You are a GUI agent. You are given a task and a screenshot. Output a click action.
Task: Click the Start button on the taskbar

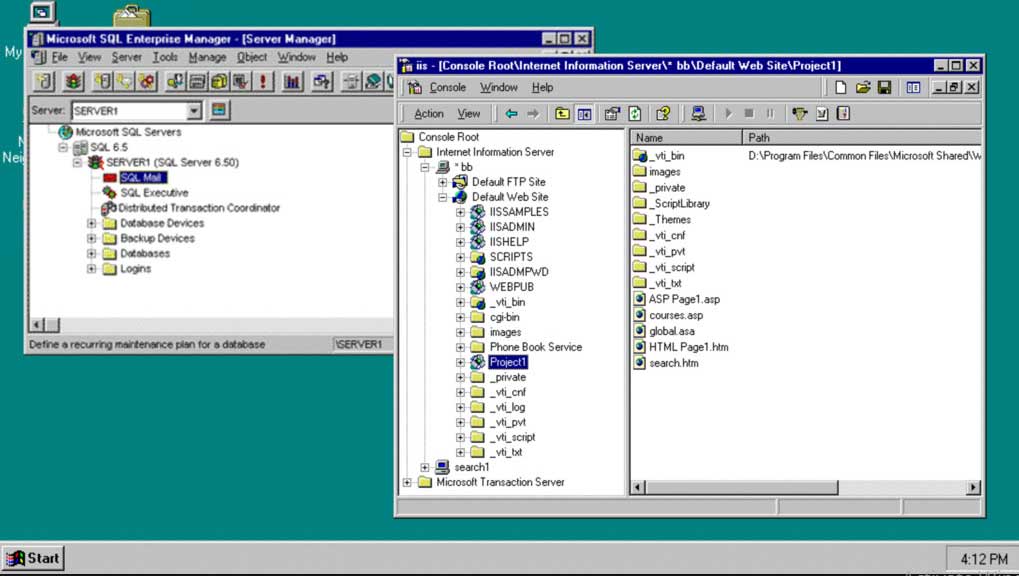(33, 558)
